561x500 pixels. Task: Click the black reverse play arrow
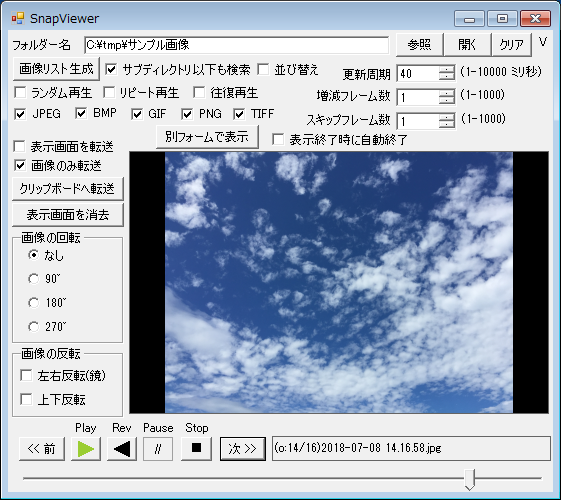122,448
